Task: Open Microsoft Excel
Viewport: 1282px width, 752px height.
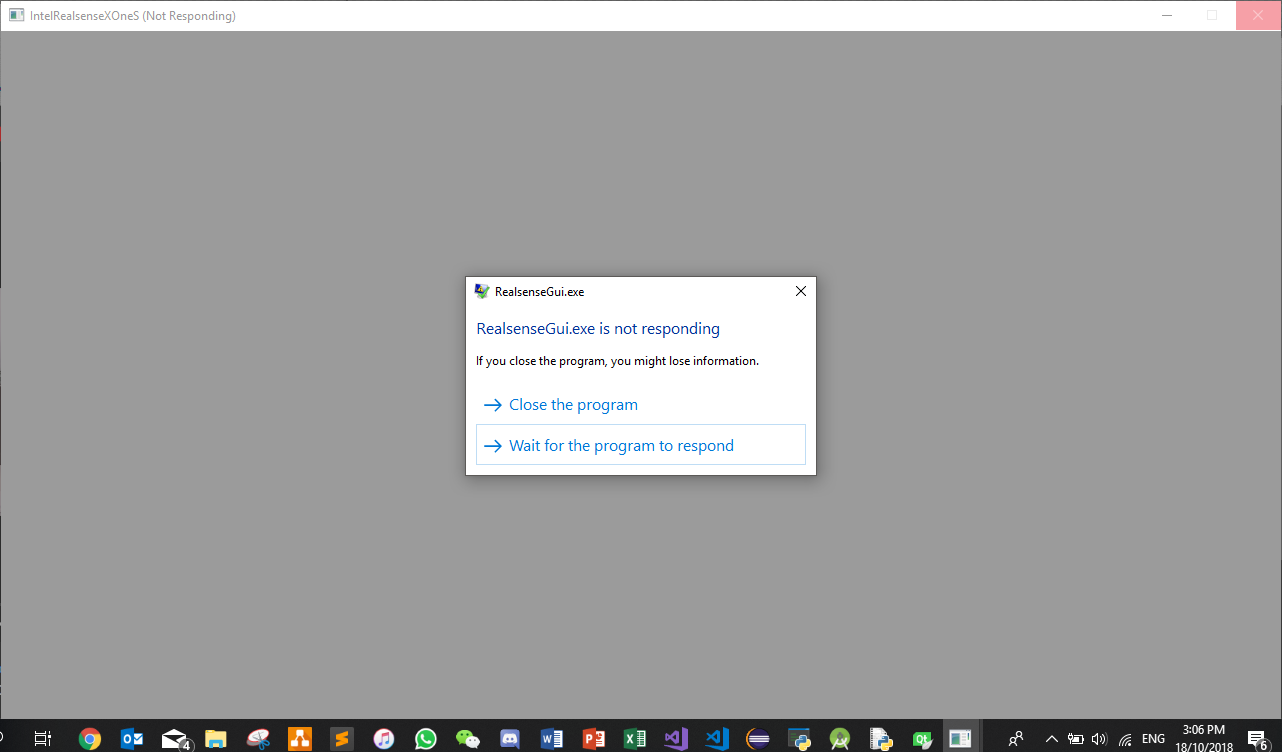Action: pos(635,738)
